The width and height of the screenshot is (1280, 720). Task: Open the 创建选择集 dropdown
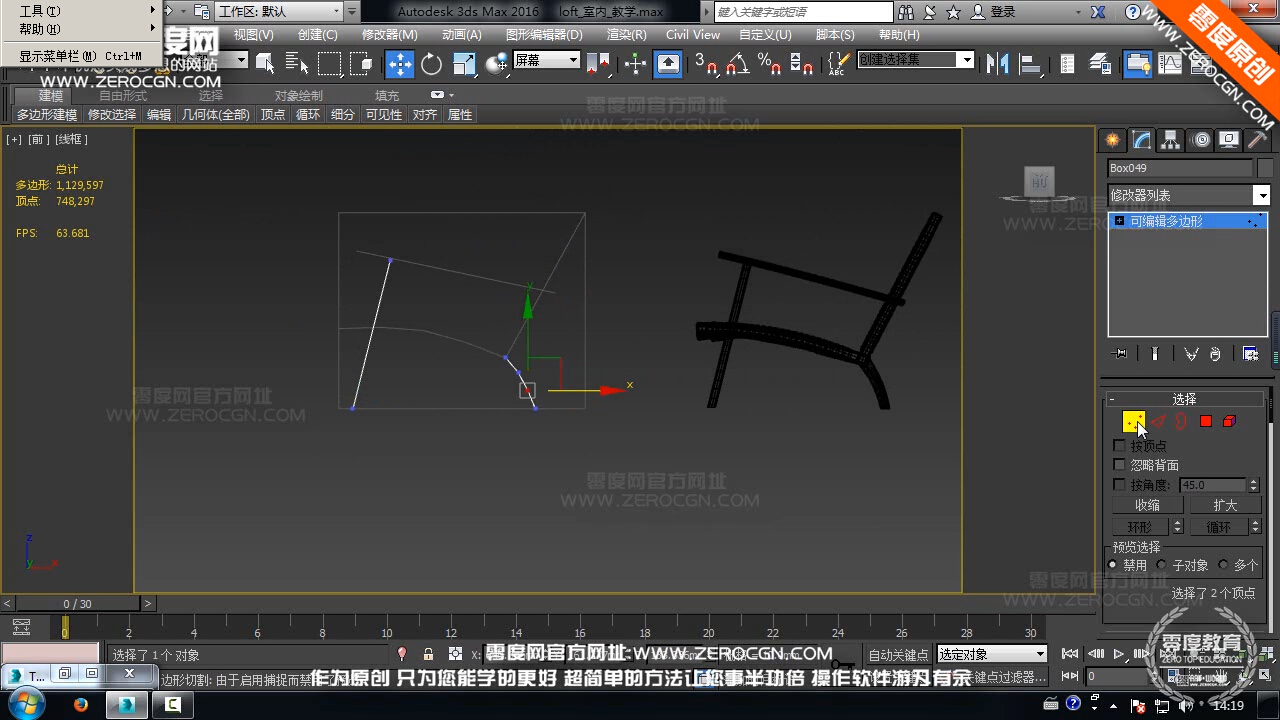[x=915, y=60]
